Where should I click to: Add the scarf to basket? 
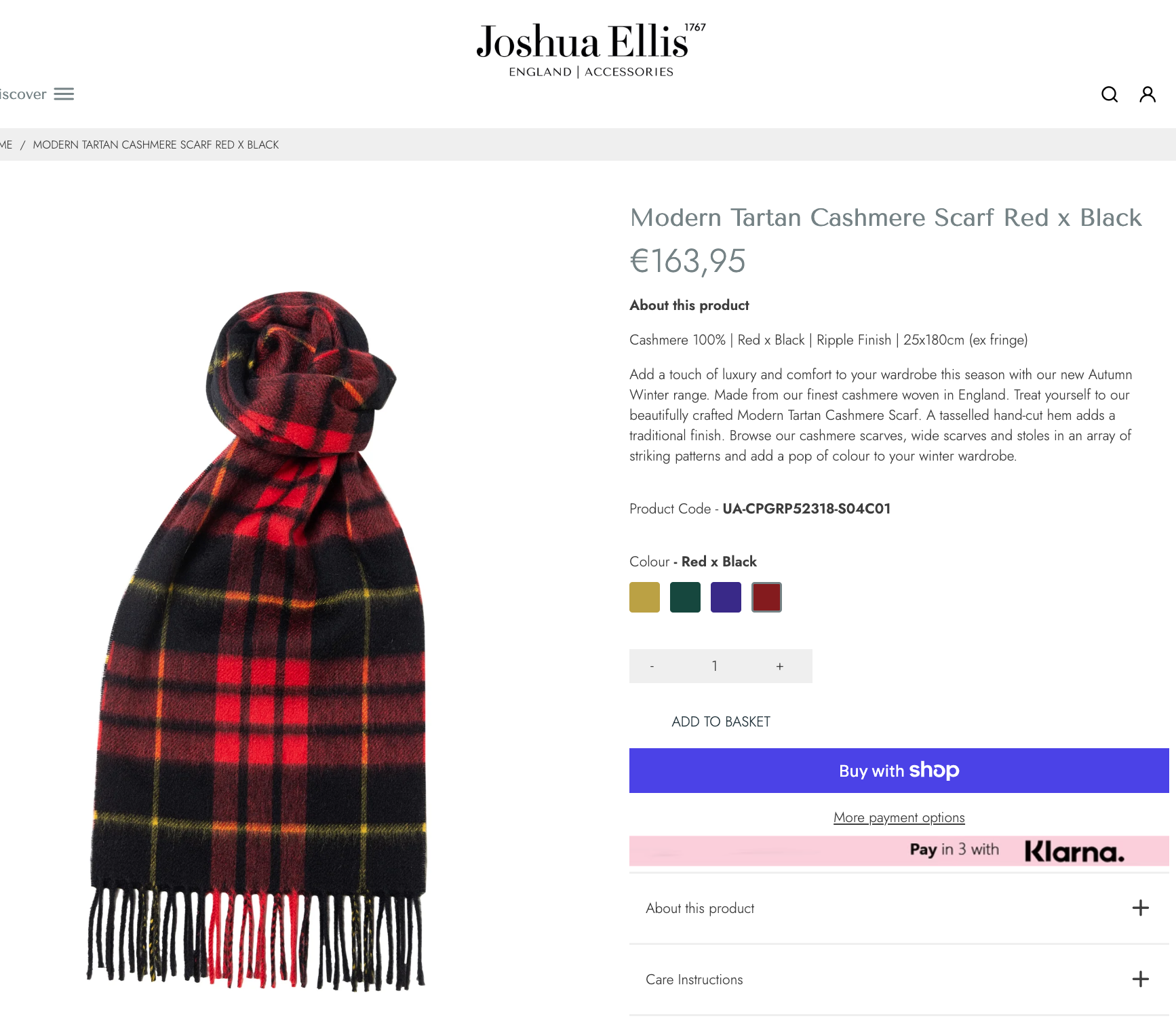[x=721, y=722]
